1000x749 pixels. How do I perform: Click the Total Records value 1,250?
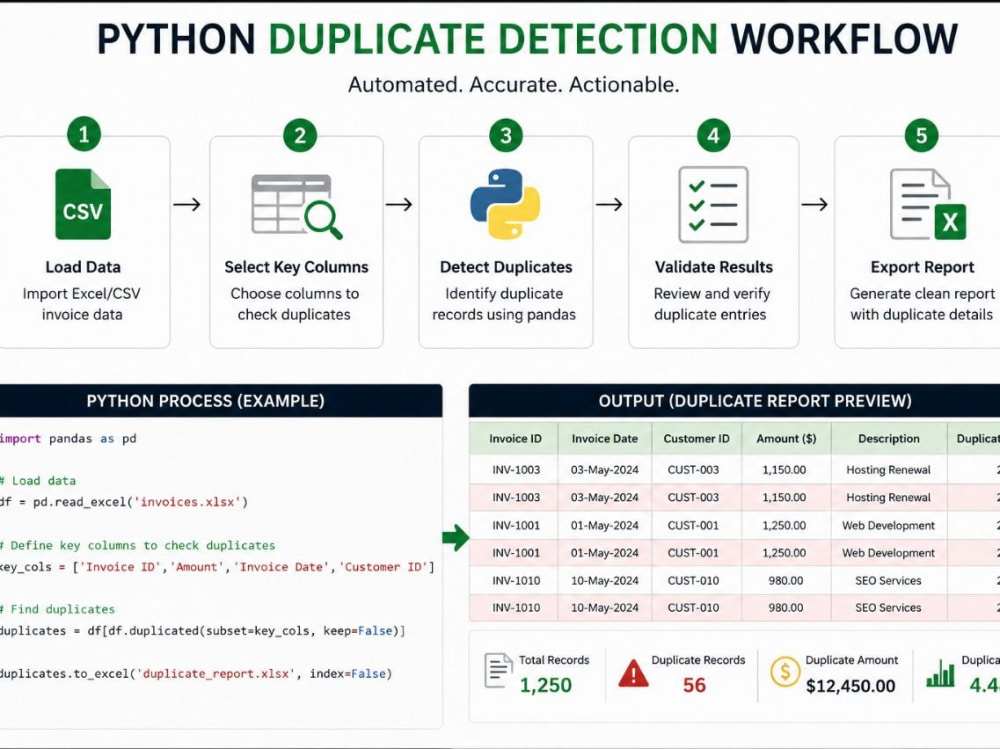[545, 685]
